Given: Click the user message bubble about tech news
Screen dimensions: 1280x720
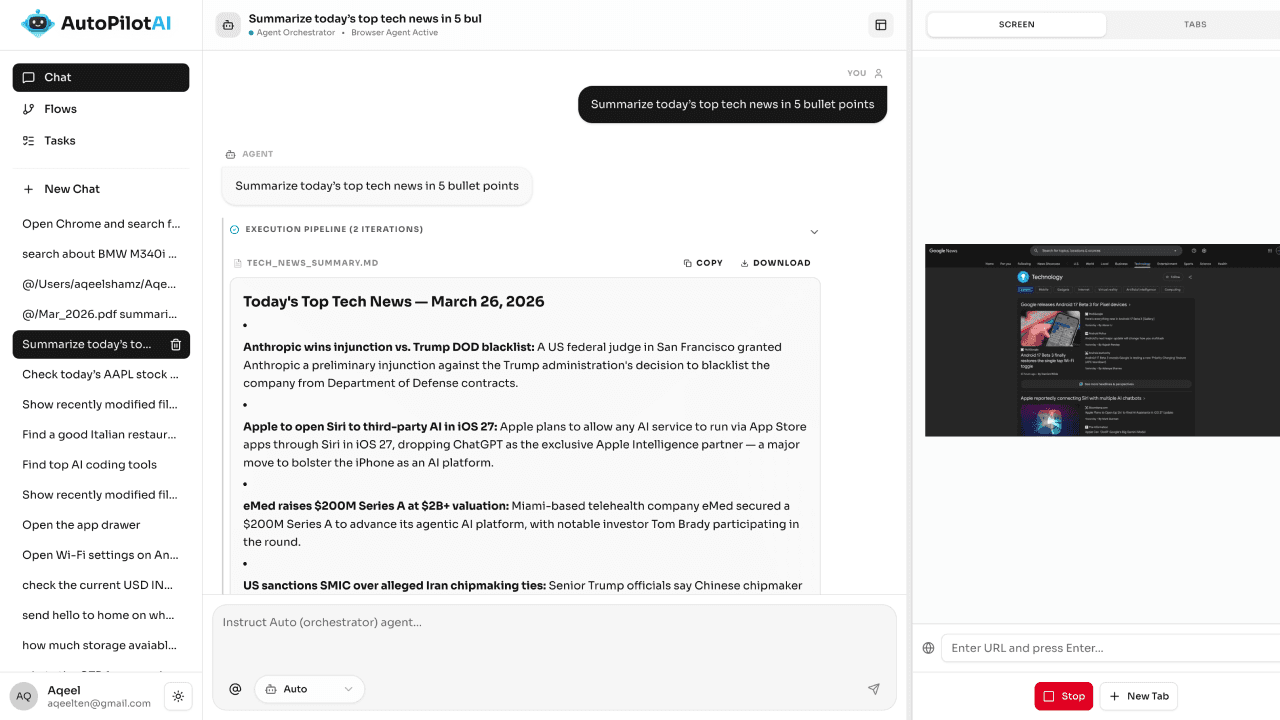Looking at the screenshot, I should point(732,104).
